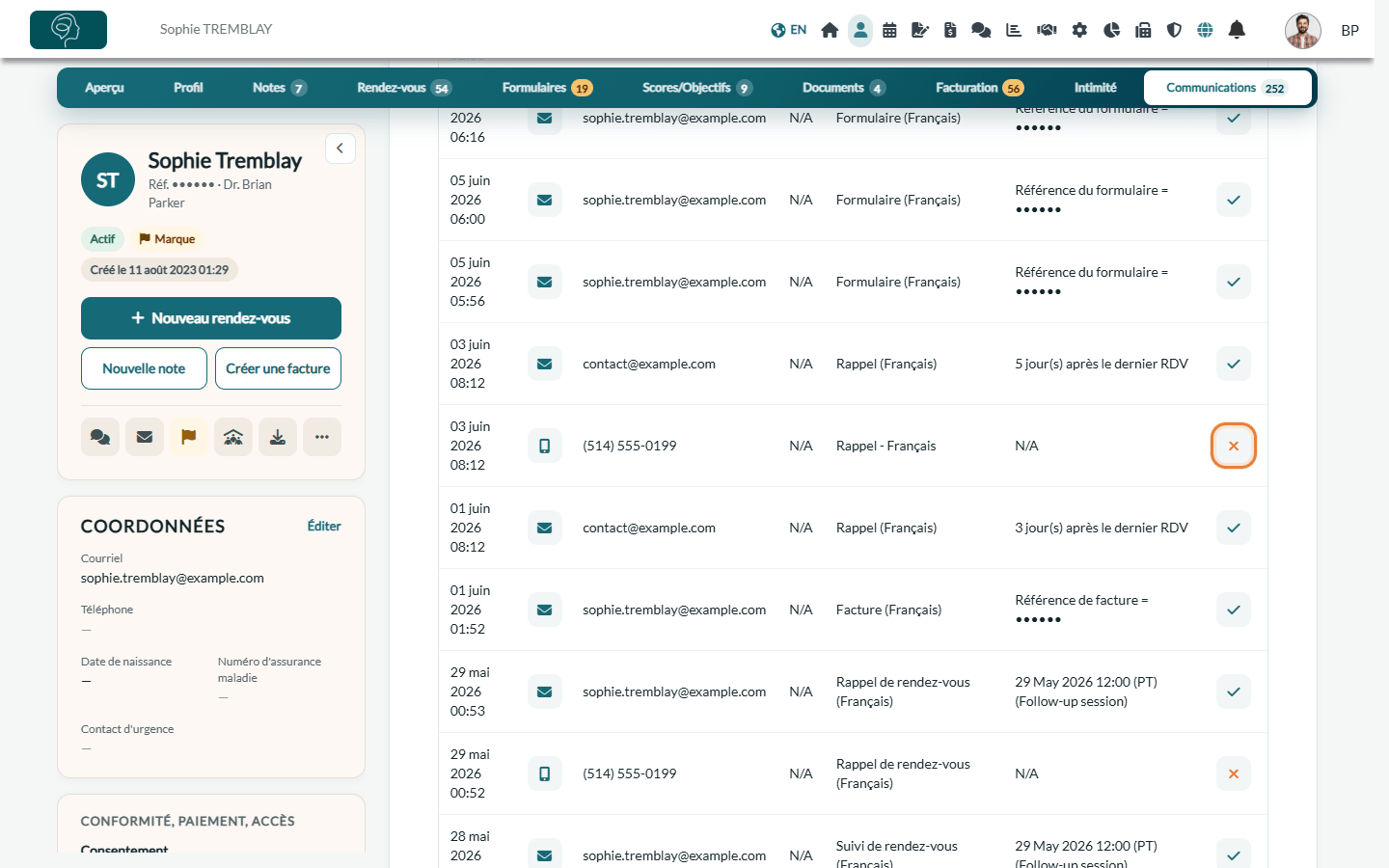Collapse the patient sidebar with the chevron
Screen dimensions: 1389x868
click(340, 149)
